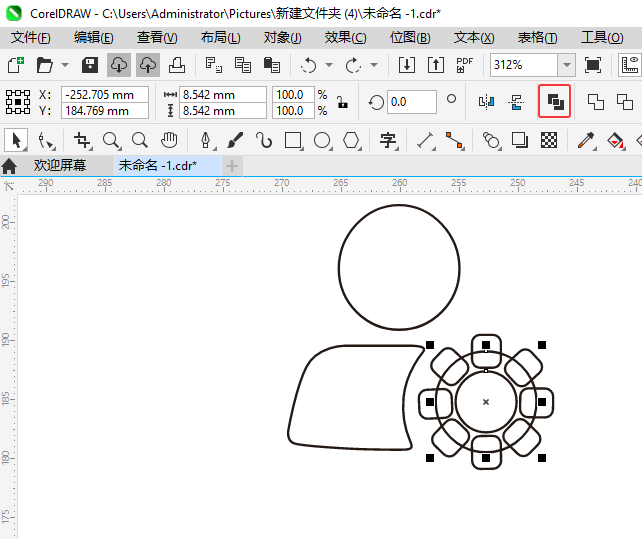The image size is (642, 539).
Task: Toggle the lock ratio padlock
Action: [342, 102]
